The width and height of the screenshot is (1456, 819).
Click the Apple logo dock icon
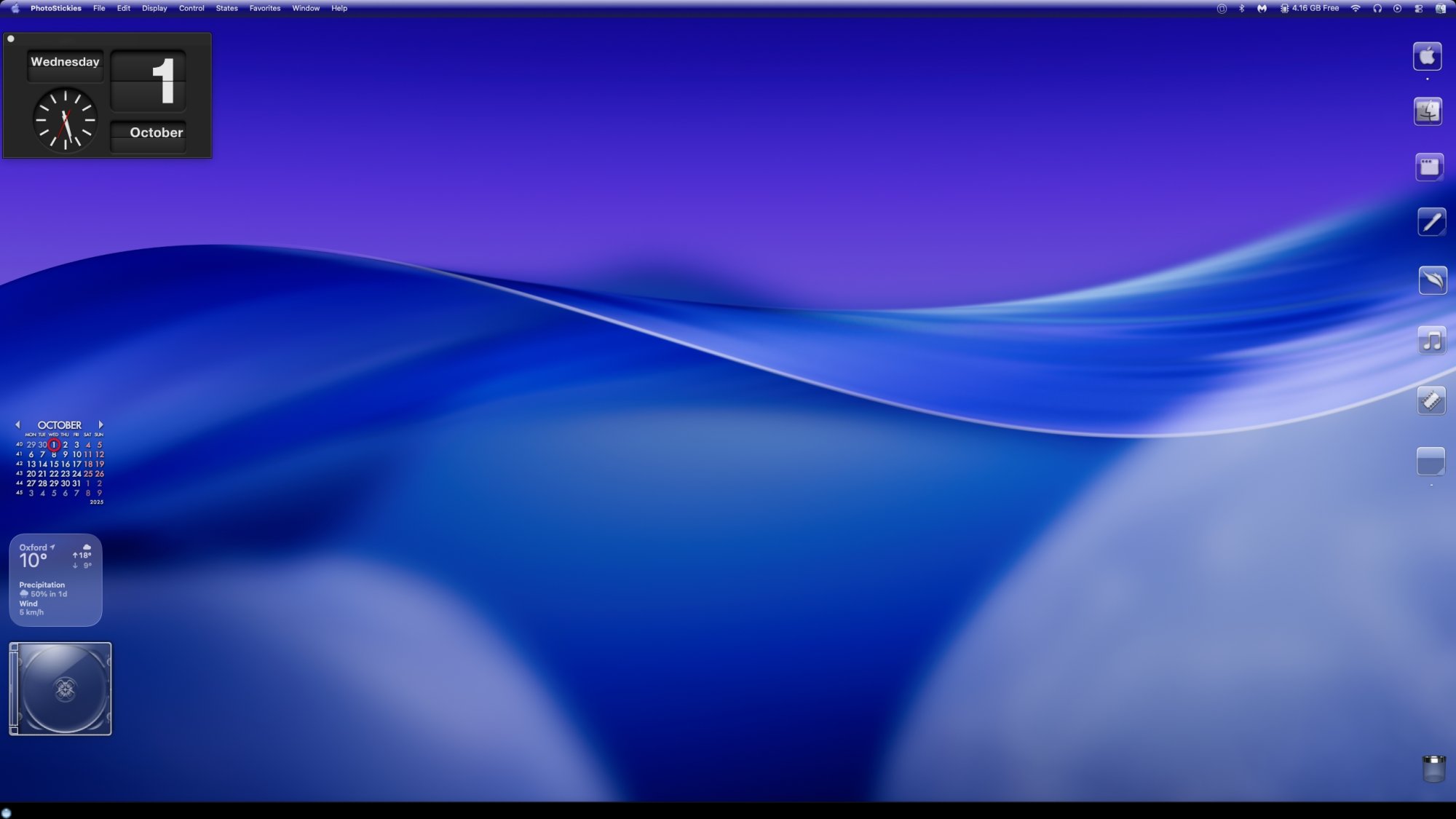point(1428,56)
